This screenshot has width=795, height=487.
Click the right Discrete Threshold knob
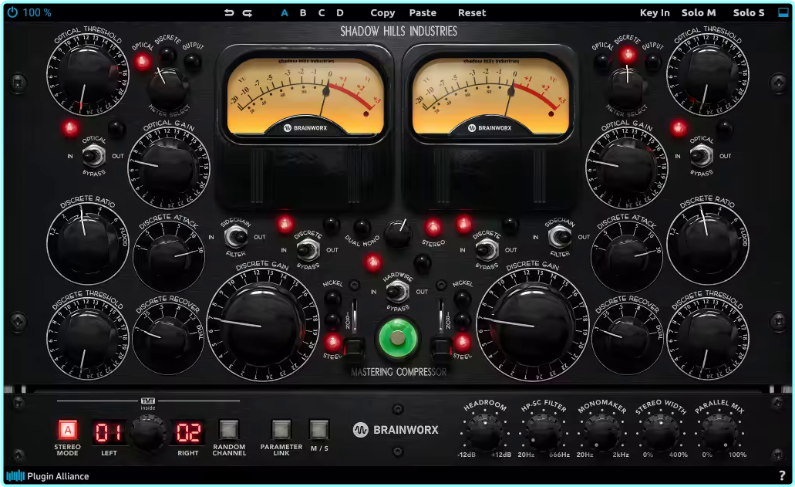pyautogui.click(x=708, y=339)
